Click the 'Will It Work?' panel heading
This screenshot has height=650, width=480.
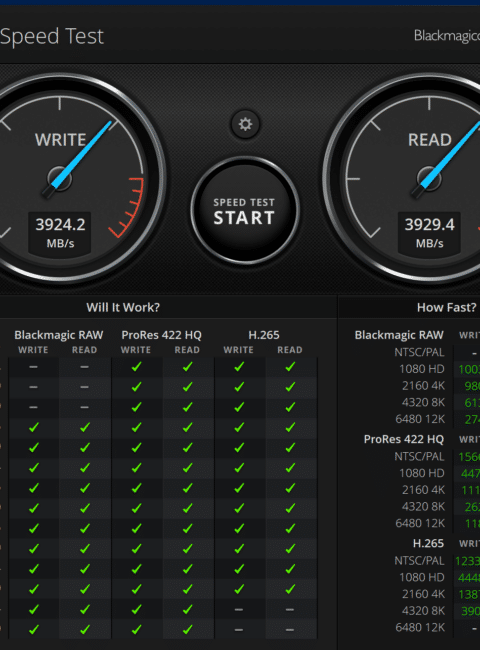pyautogui.click(x=123, y=307)
